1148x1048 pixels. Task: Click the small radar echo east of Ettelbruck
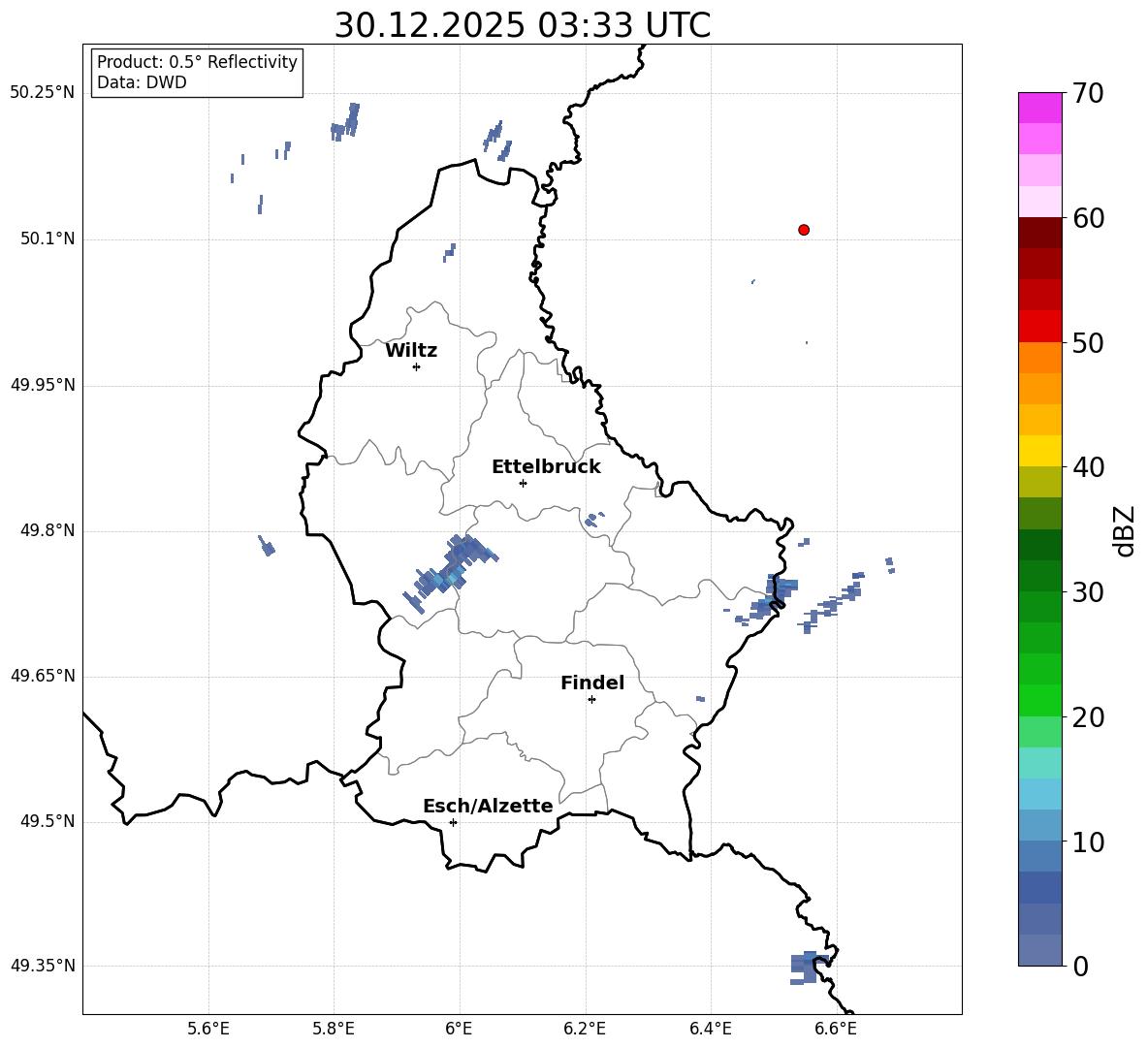[593, 519]
